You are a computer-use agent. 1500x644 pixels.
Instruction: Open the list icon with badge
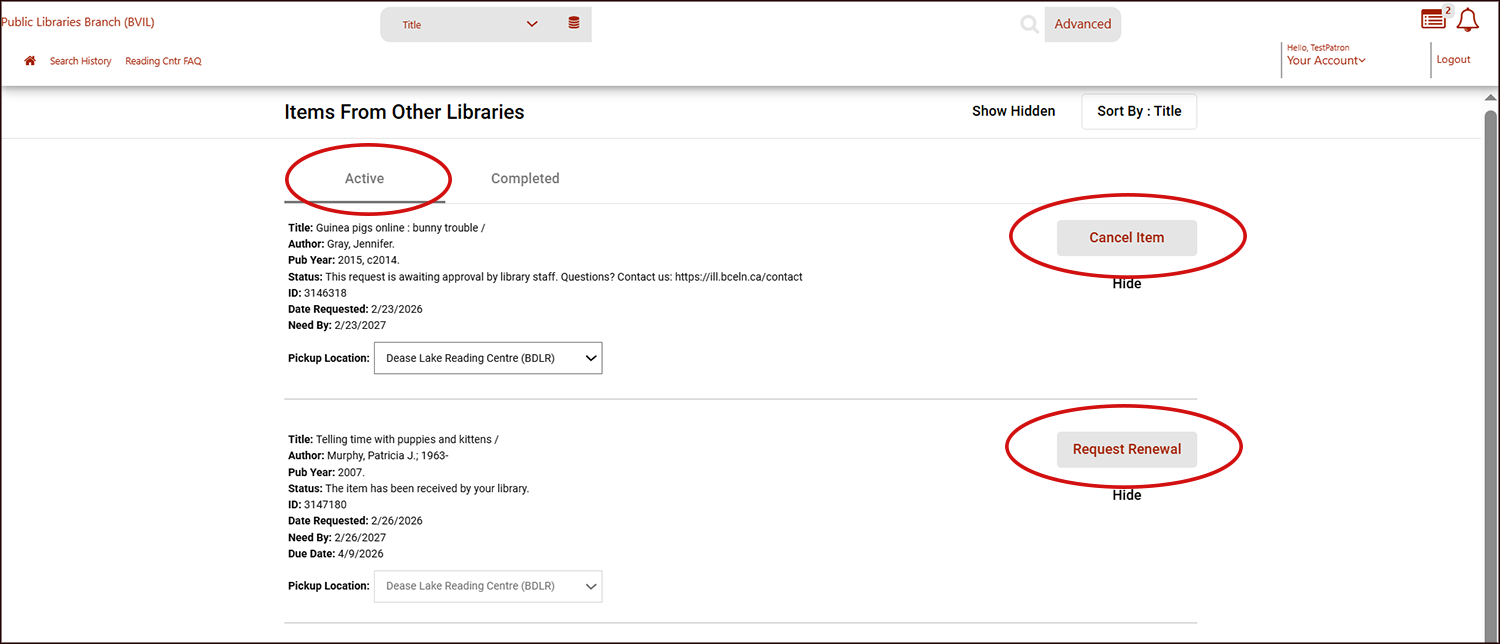(1434, 19)
